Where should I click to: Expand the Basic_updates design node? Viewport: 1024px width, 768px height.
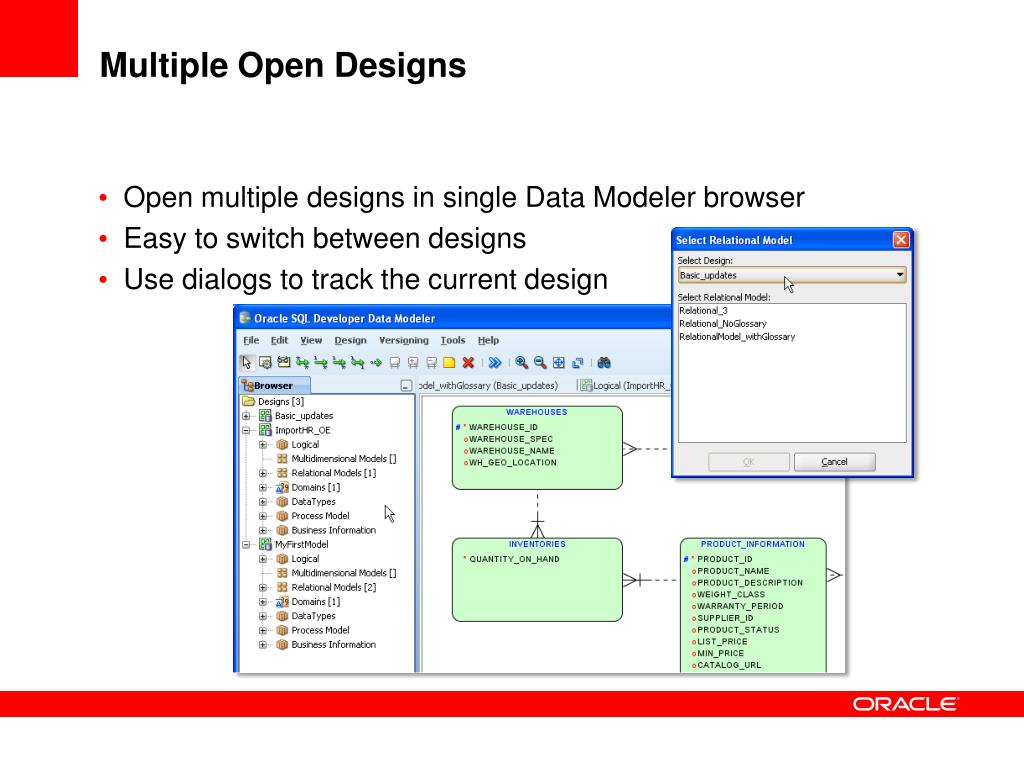[x=246, y=416]
